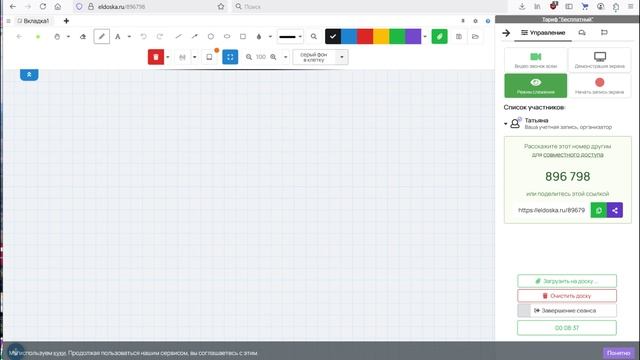Click the board icon with orange dot
The image size is (640, 360).
[x=210, y=57]
